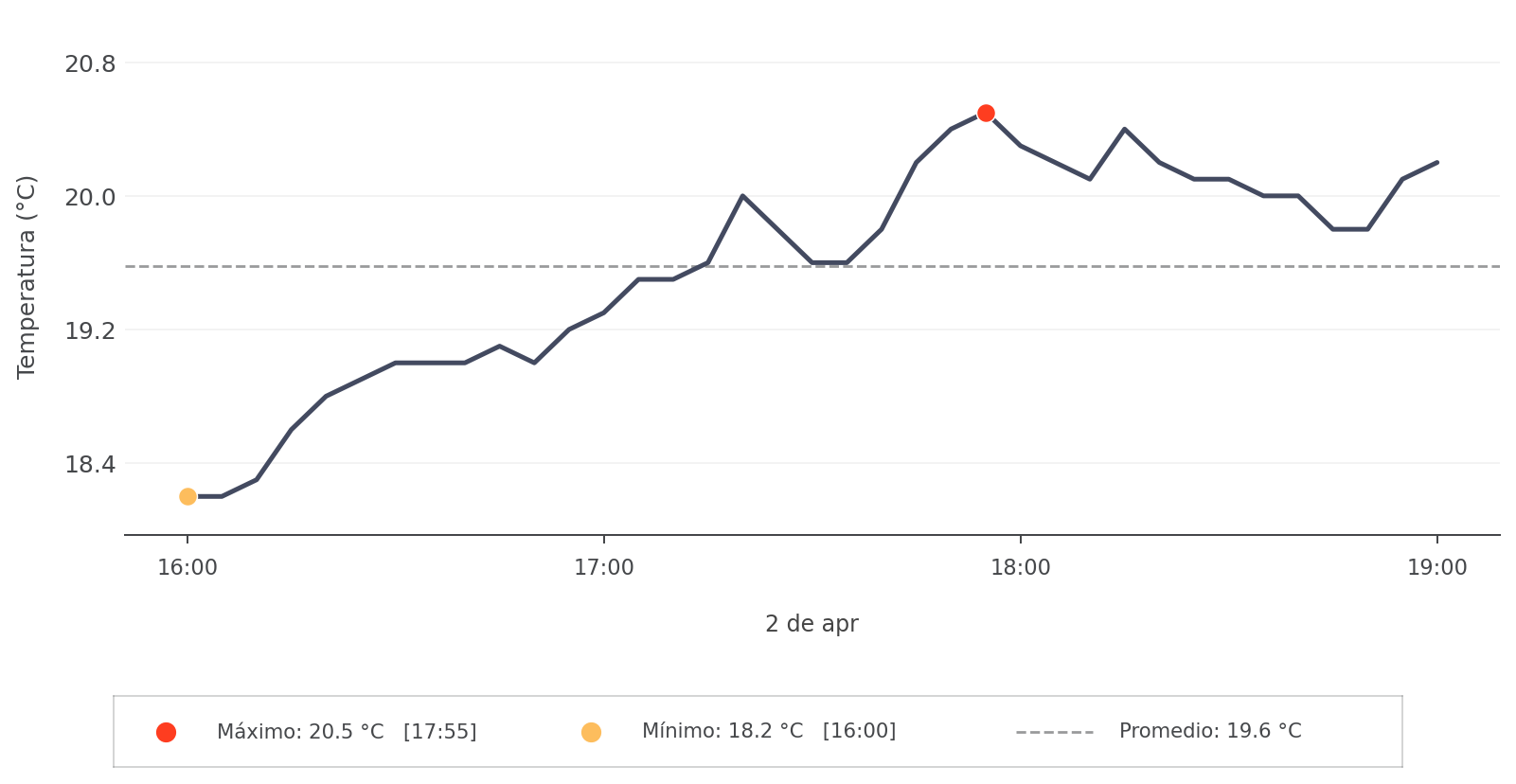This screenshot has height=784, width=1516.
Task: Click the orange minimum marker on the line
Action: tap(187, 496)
